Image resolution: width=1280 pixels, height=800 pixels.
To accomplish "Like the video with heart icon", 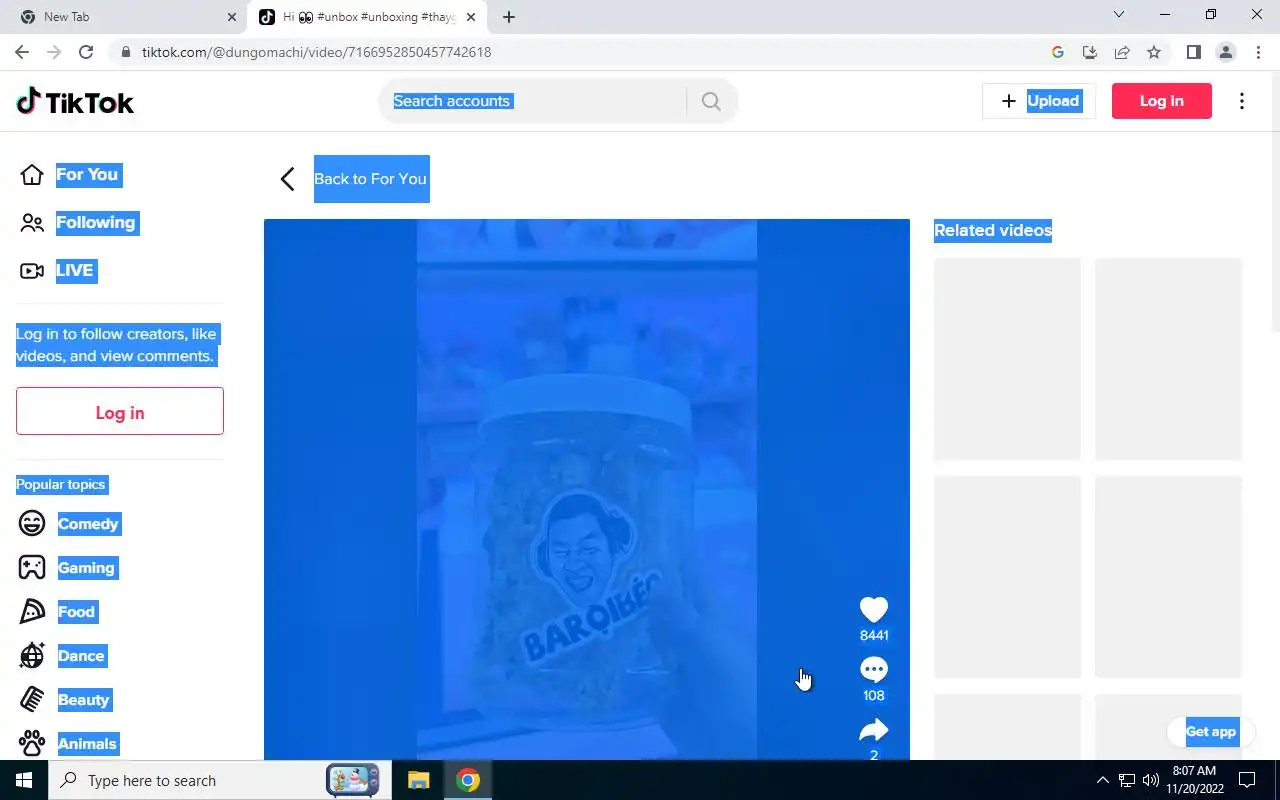I will tap(874, 610).
